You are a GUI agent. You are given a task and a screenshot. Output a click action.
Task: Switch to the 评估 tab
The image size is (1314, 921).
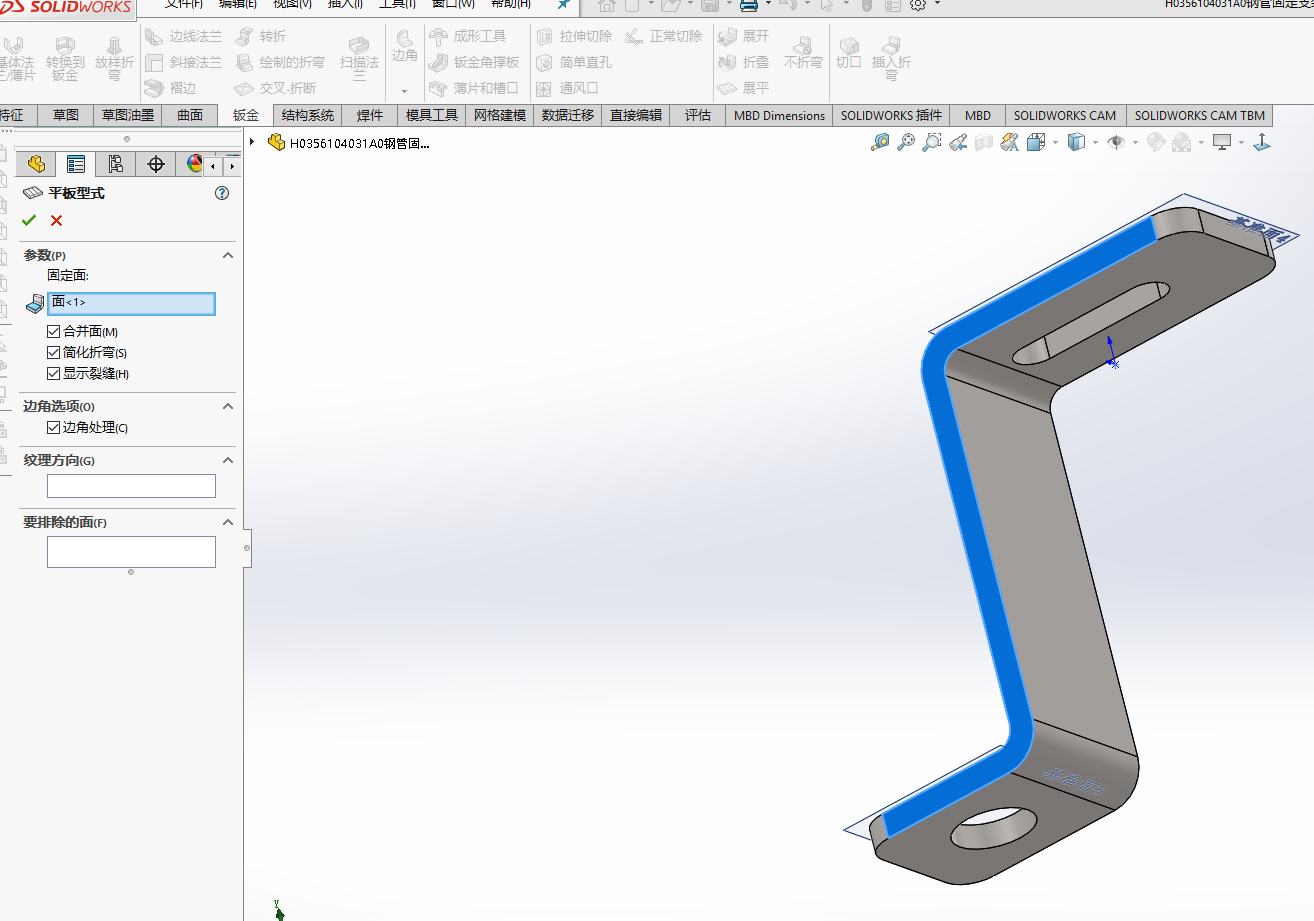(x=698, y=115)
